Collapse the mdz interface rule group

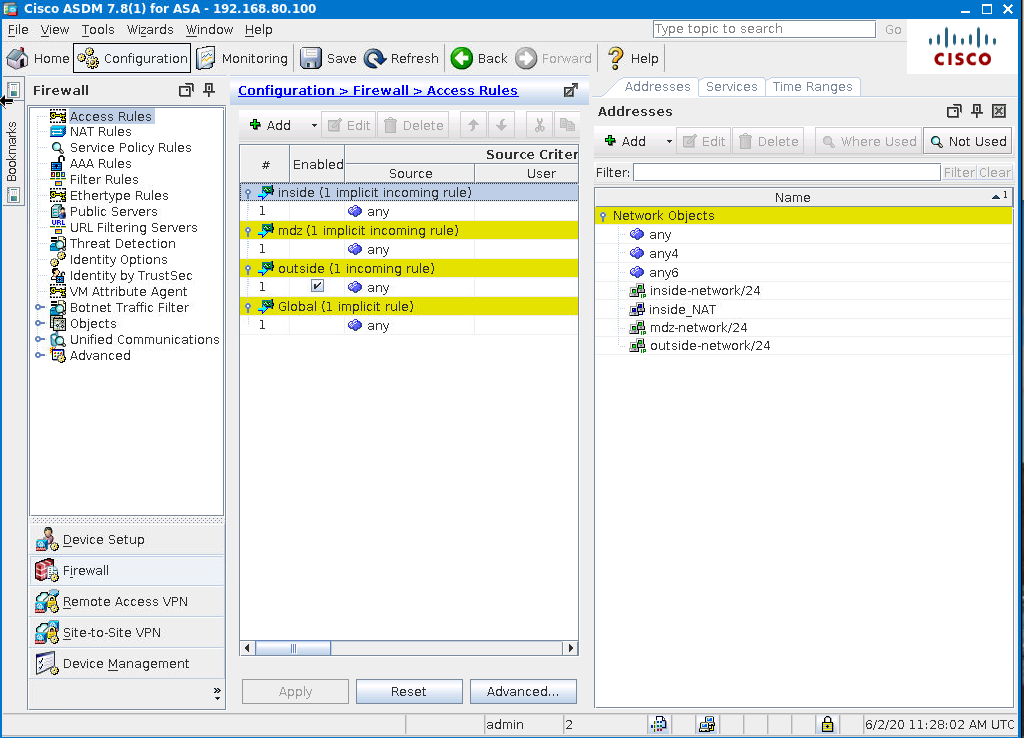248,231
